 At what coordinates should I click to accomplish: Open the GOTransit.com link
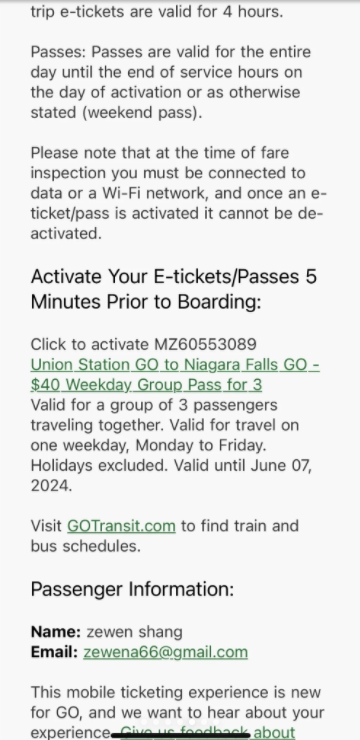click(121, 526)
